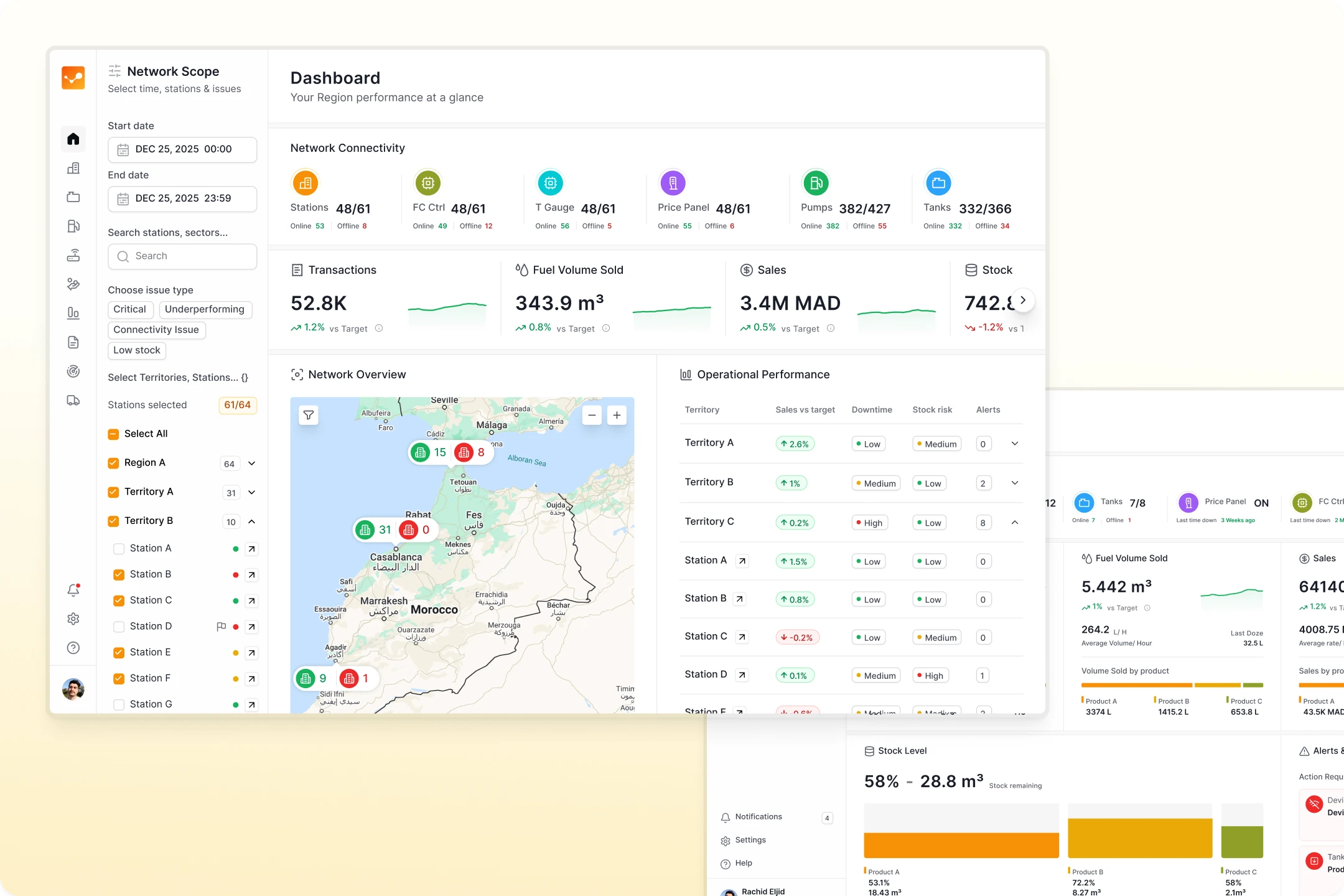
Task: Open the notifications bell icon
Action: tap(73, 590)
